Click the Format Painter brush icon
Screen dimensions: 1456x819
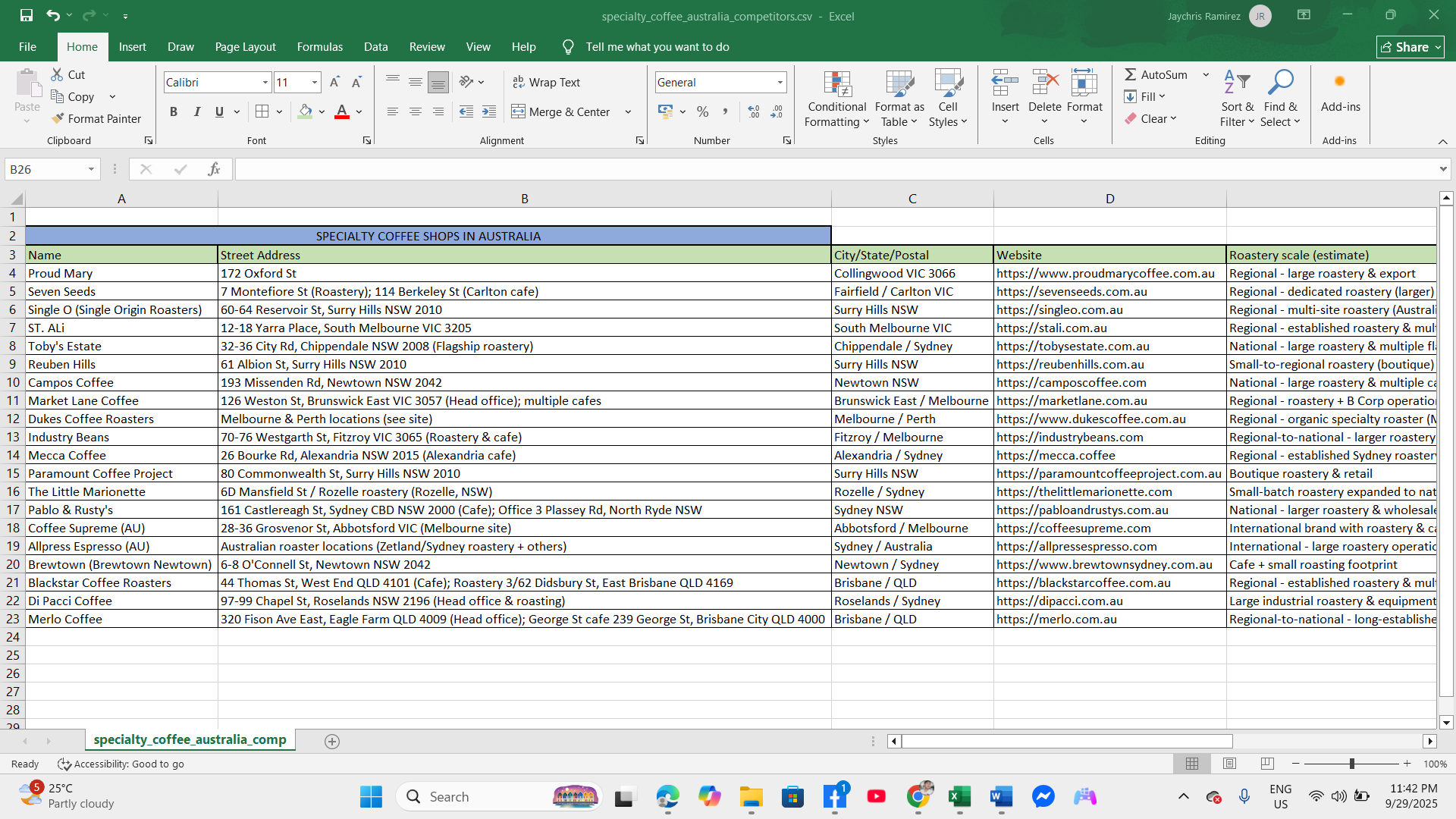(58, 118)
